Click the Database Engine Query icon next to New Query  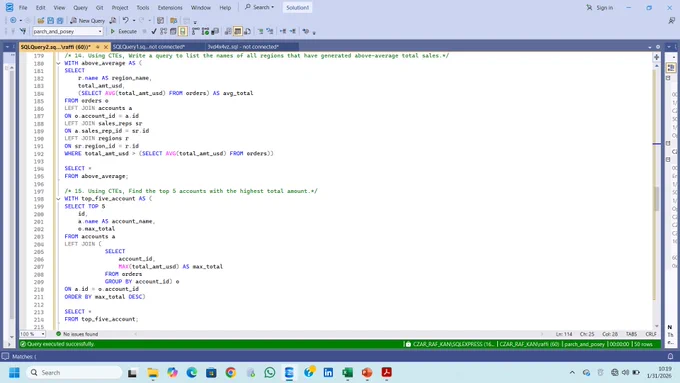113,20
